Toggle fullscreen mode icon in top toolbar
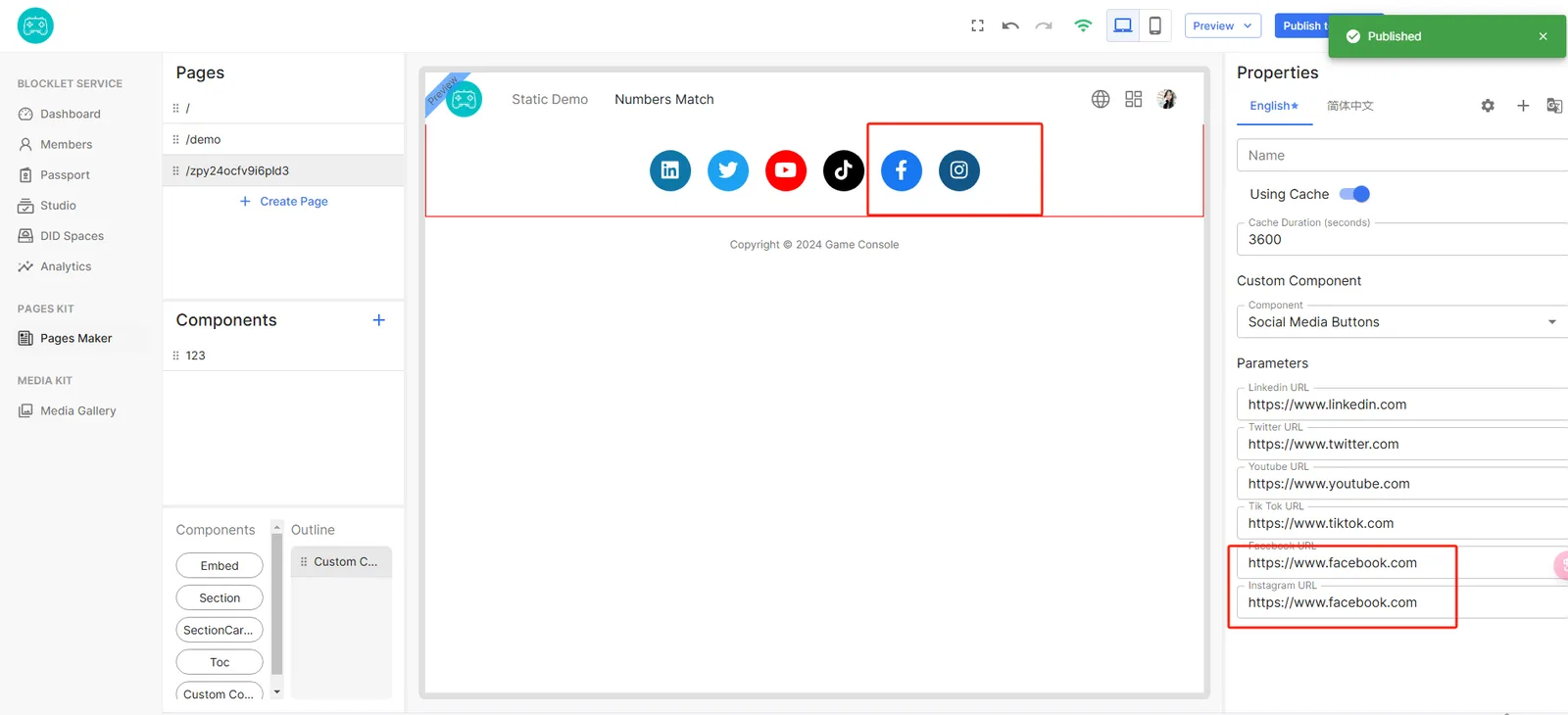Screen dimensions: 1568x715 point(977,26)
